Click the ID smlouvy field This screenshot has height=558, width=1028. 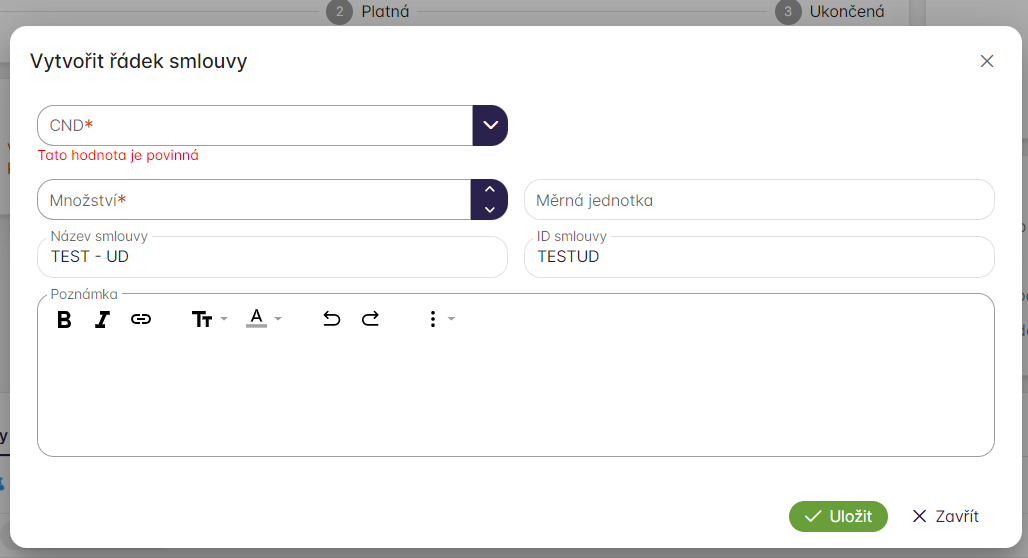pos(759,257)
